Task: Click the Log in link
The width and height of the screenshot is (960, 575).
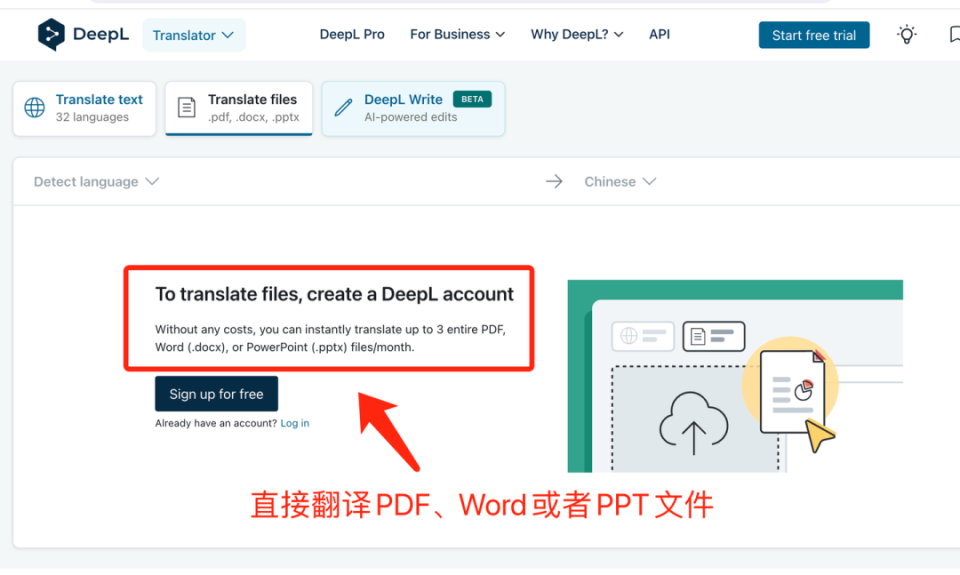Action: [x=294, y=423]
